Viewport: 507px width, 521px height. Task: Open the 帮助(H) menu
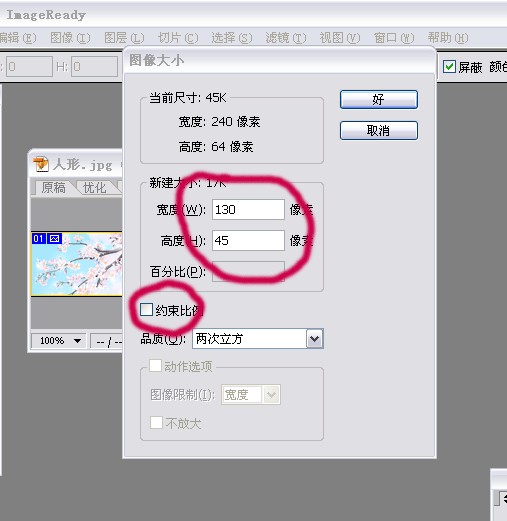[448, 38]
